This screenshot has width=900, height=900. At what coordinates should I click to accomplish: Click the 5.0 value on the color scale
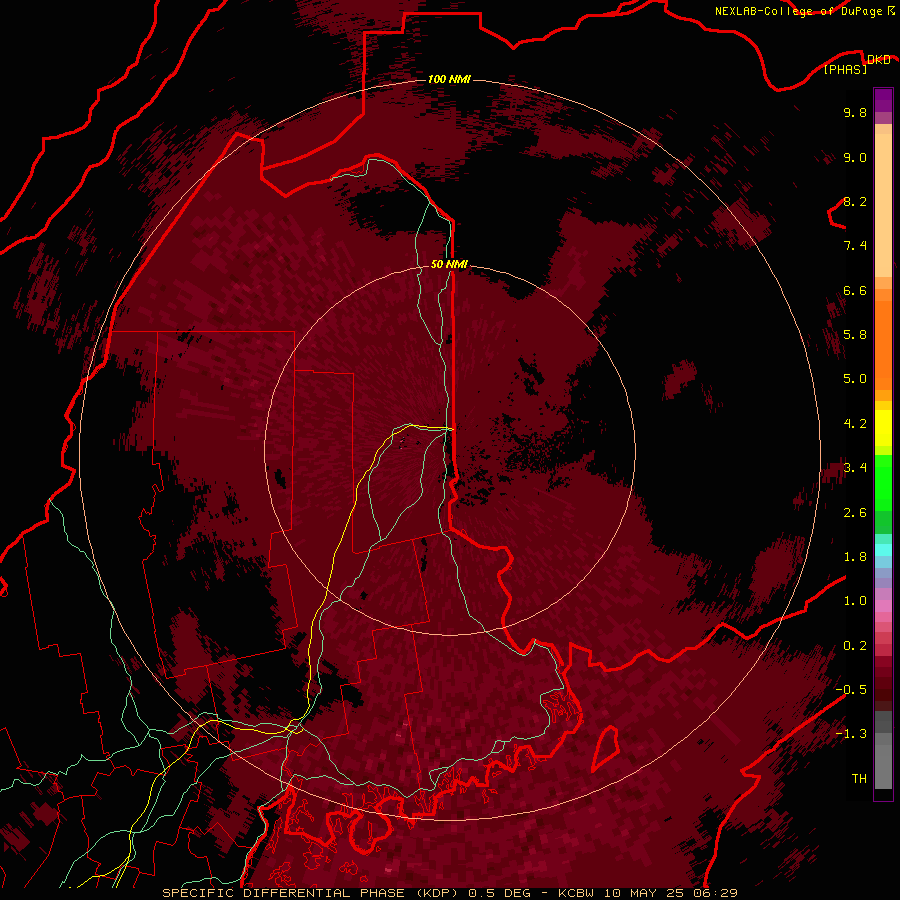(855, 379)
